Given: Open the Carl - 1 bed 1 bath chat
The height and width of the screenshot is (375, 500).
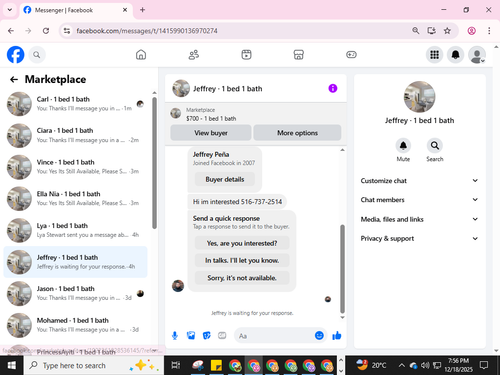Looking at the screenshot, I should [x=76, y=104].
